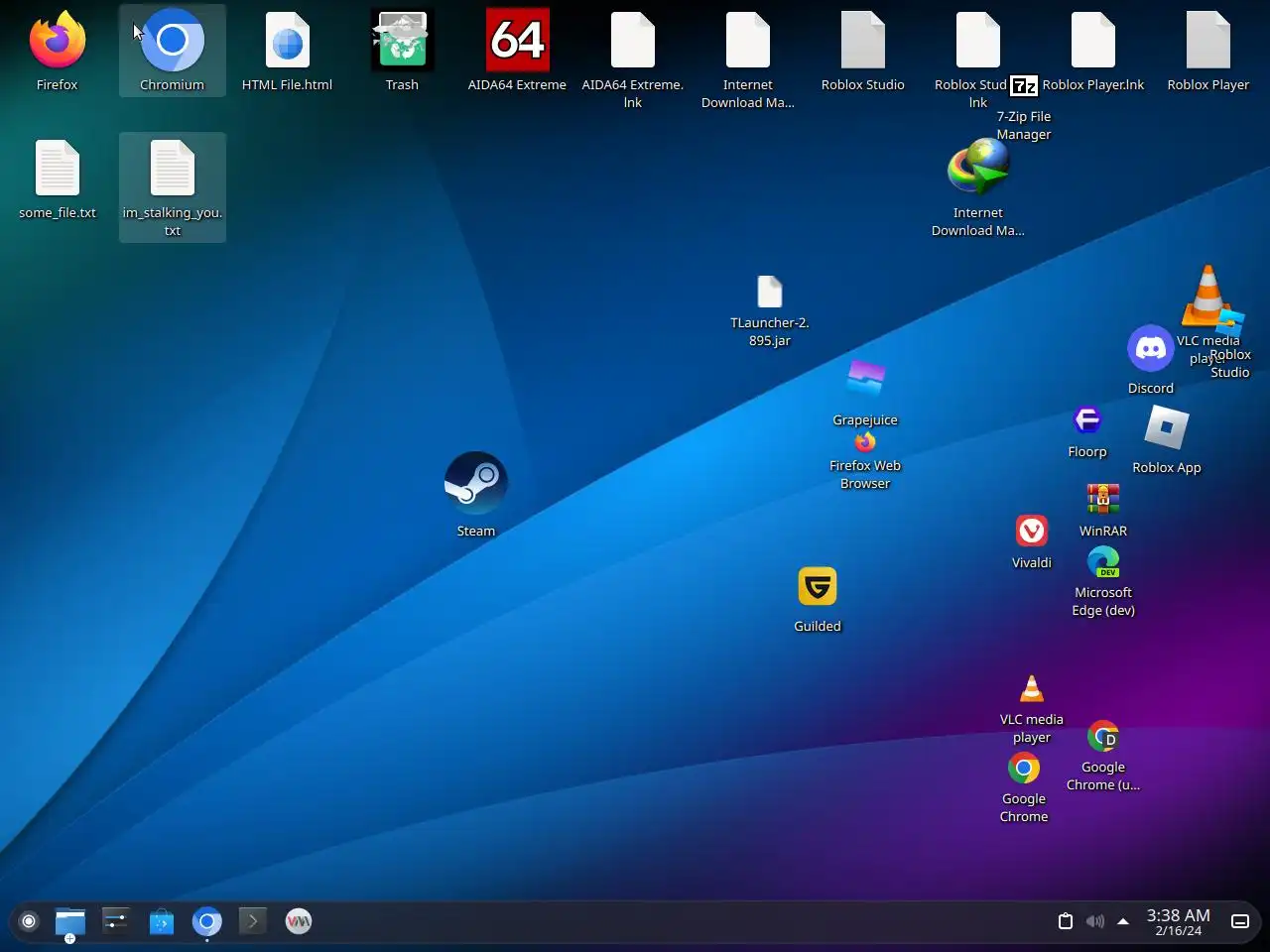Open System Settings sliders icon in taskbar
The height and width of the screenshot is (952, 1270).
tap(115, 921)
